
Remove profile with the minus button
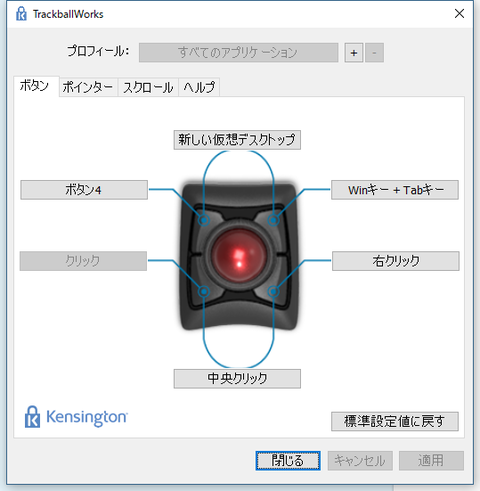tap(374, 53)
